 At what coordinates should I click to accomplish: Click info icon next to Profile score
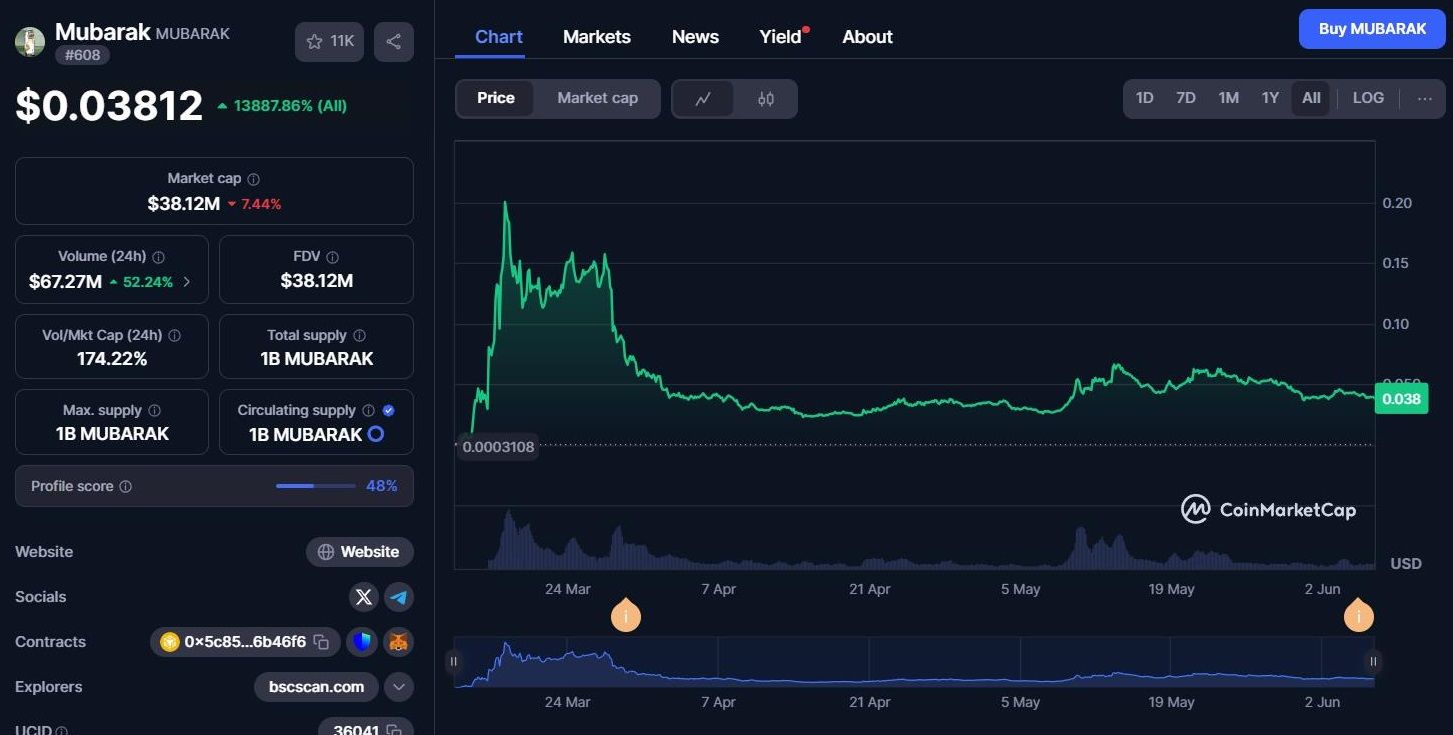click(x=126, y=487)
